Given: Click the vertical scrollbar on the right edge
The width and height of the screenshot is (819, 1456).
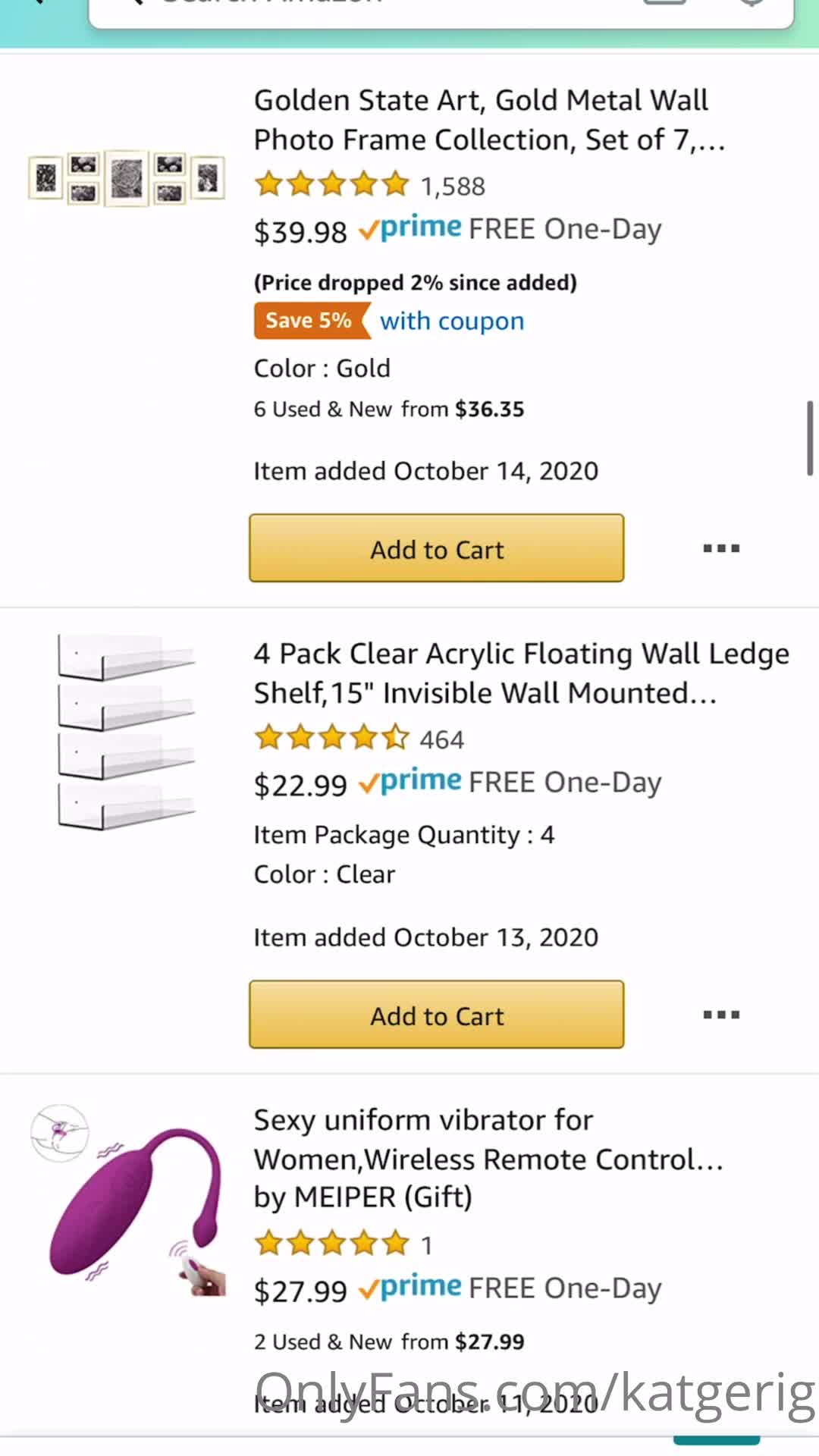Looking at the screenshot, I should [810, 438].
